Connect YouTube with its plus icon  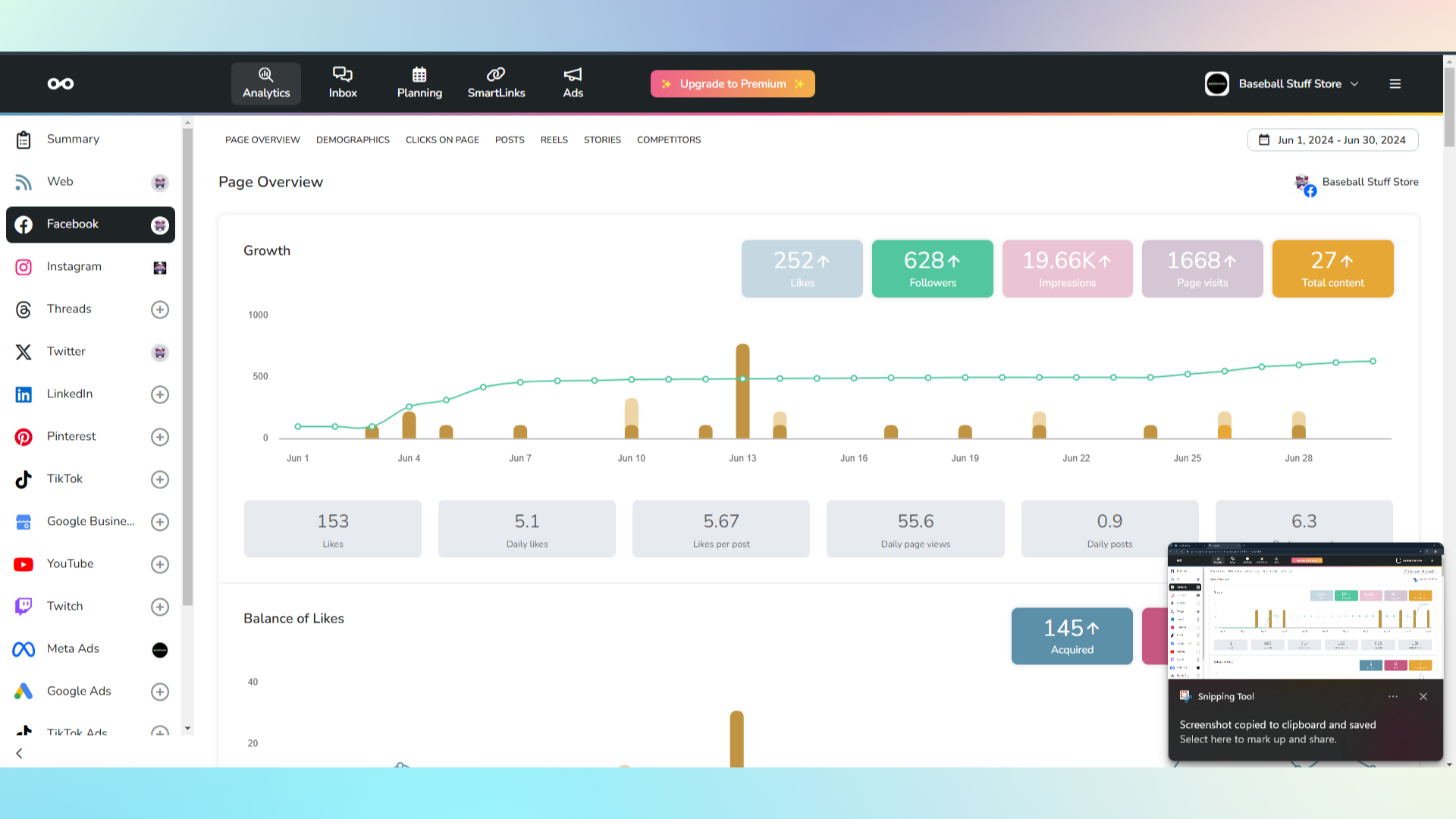(x=160, y=564)
